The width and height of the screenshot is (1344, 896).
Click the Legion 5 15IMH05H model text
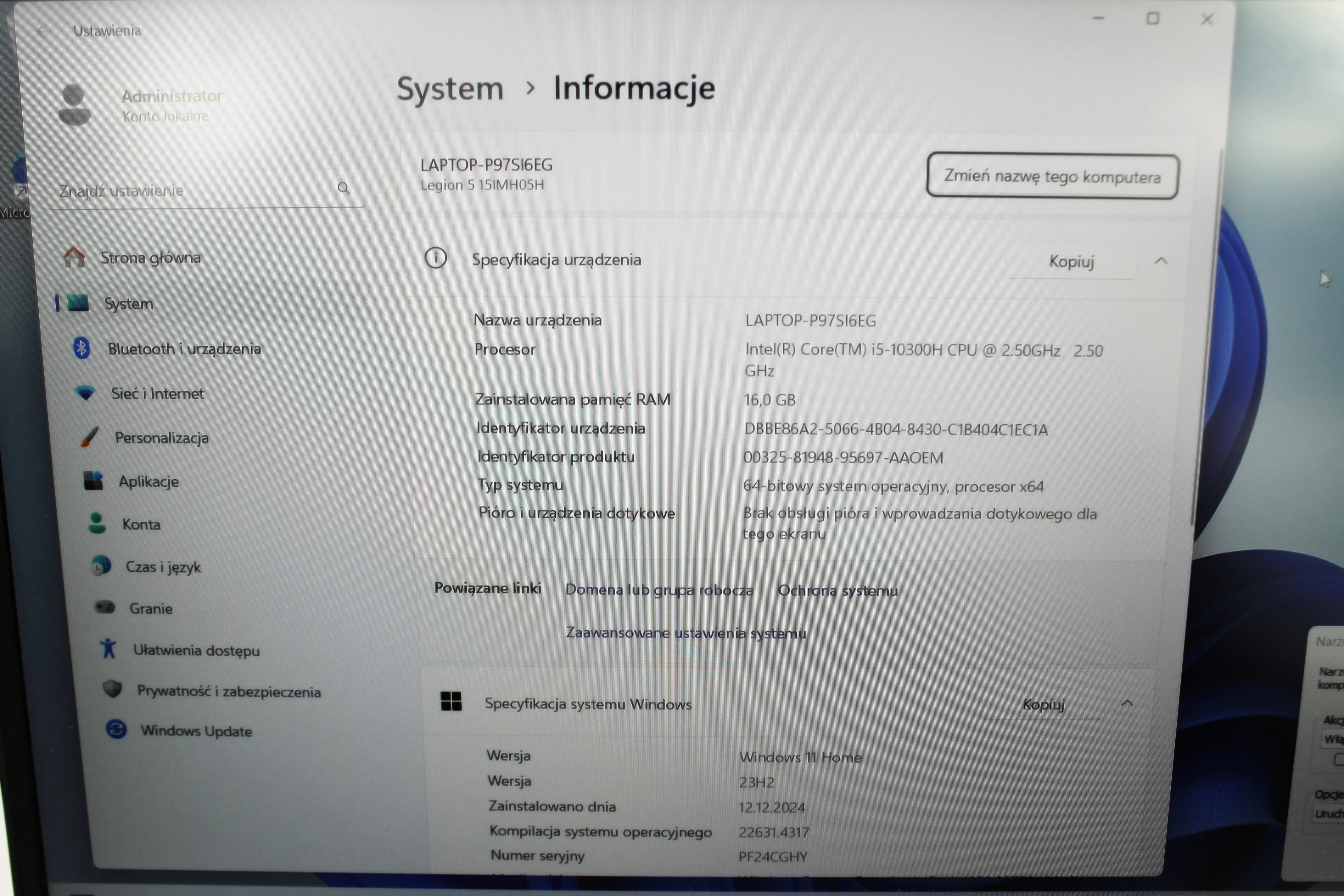[482, 185]
